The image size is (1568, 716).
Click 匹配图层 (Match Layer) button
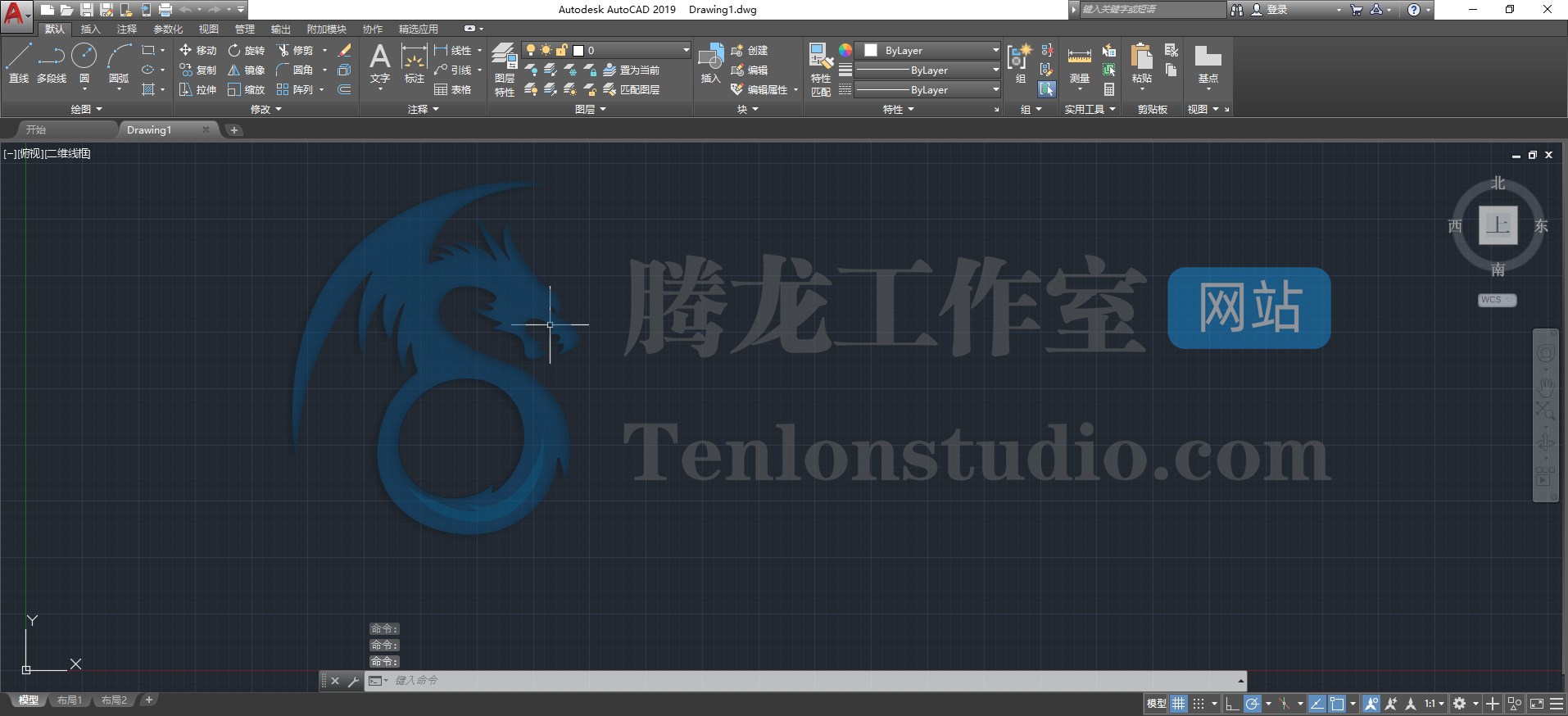631,89
